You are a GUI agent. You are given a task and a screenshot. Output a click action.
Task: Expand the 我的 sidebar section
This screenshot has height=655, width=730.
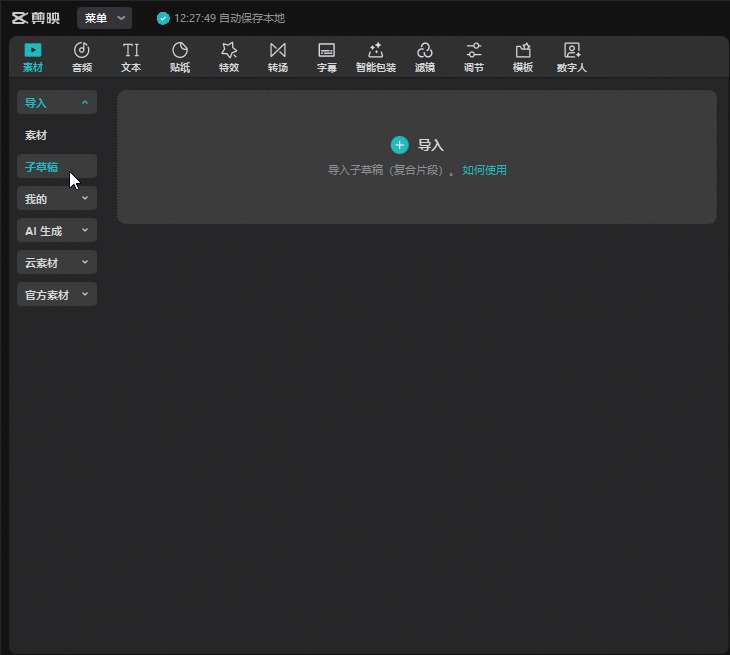(57, 199)
